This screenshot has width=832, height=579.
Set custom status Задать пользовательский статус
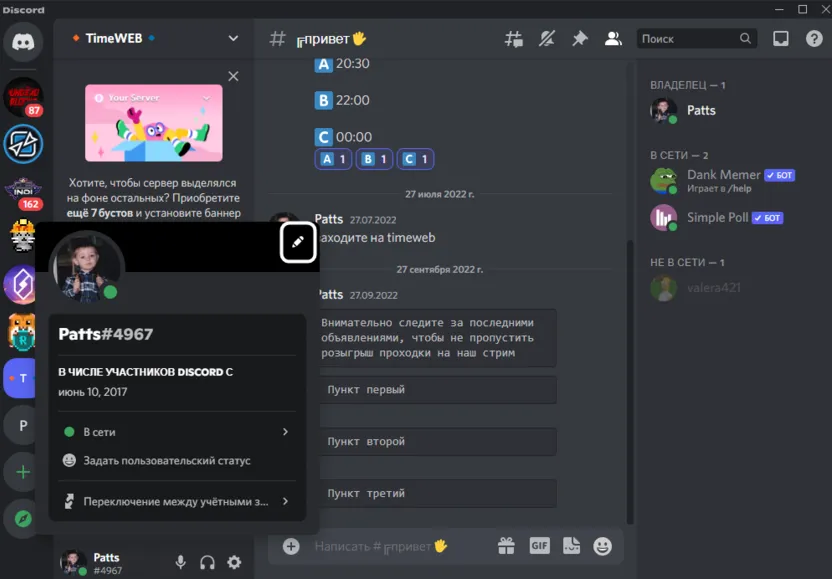177,461
